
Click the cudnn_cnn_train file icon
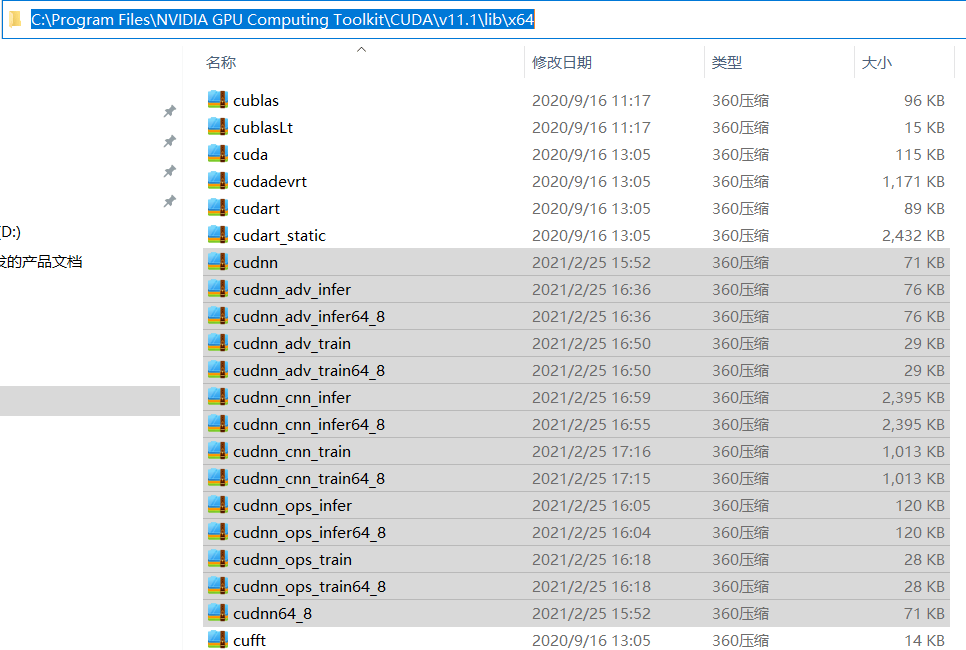(x=218, y=451)
